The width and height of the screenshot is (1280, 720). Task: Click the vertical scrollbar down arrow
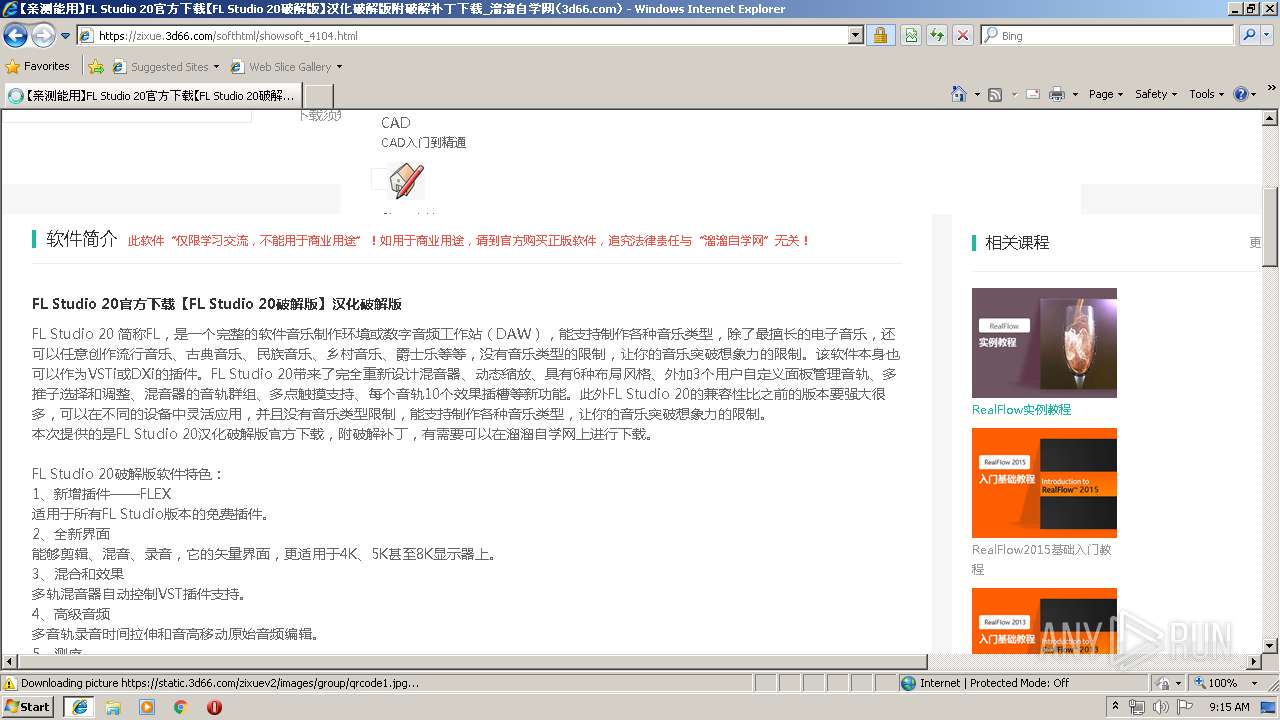coord(1270,646)
